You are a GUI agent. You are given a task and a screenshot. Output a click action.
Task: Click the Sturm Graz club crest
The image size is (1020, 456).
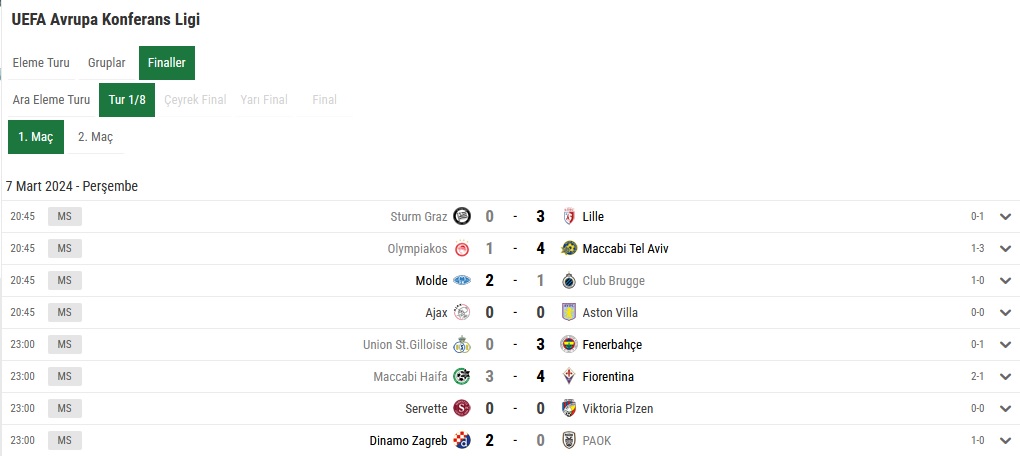pyautogui.click(x=462, y=216)
